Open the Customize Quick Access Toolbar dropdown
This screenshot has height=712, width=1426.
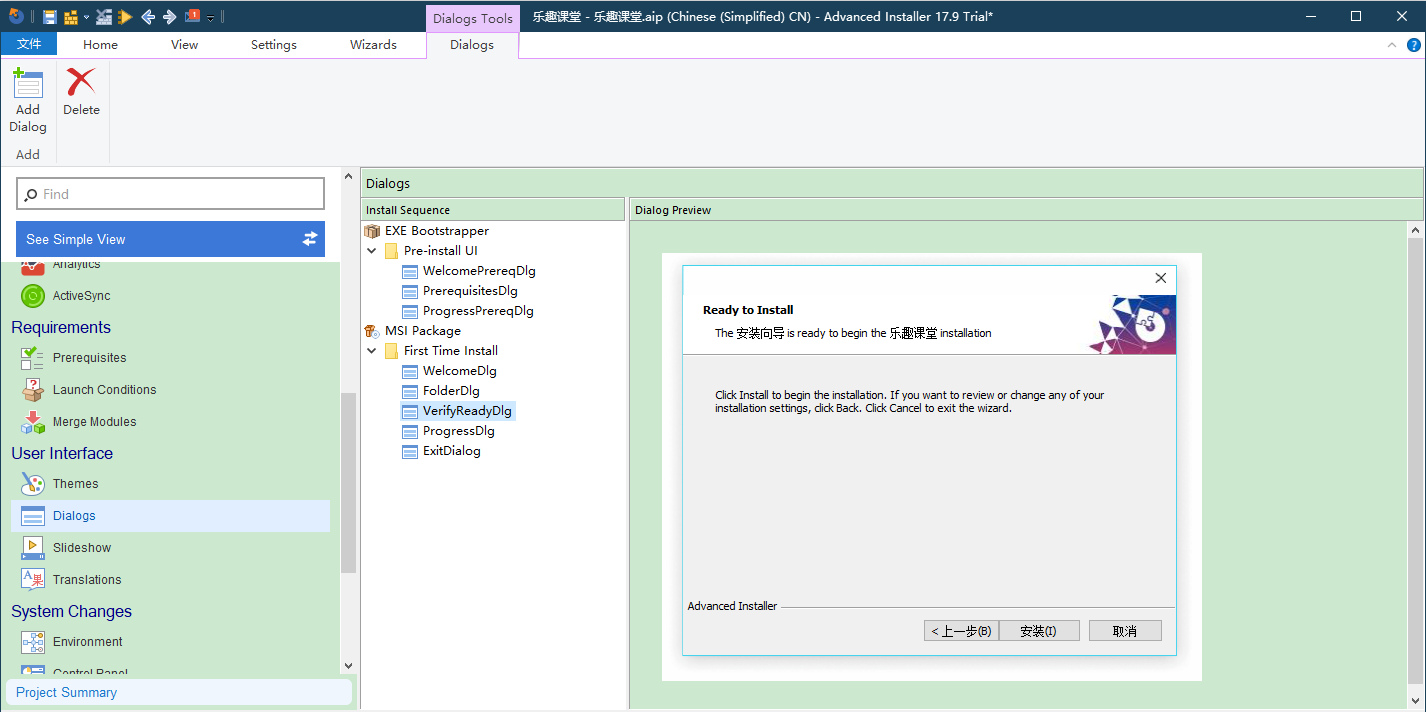pyautogui.click(x=211, y=18)
